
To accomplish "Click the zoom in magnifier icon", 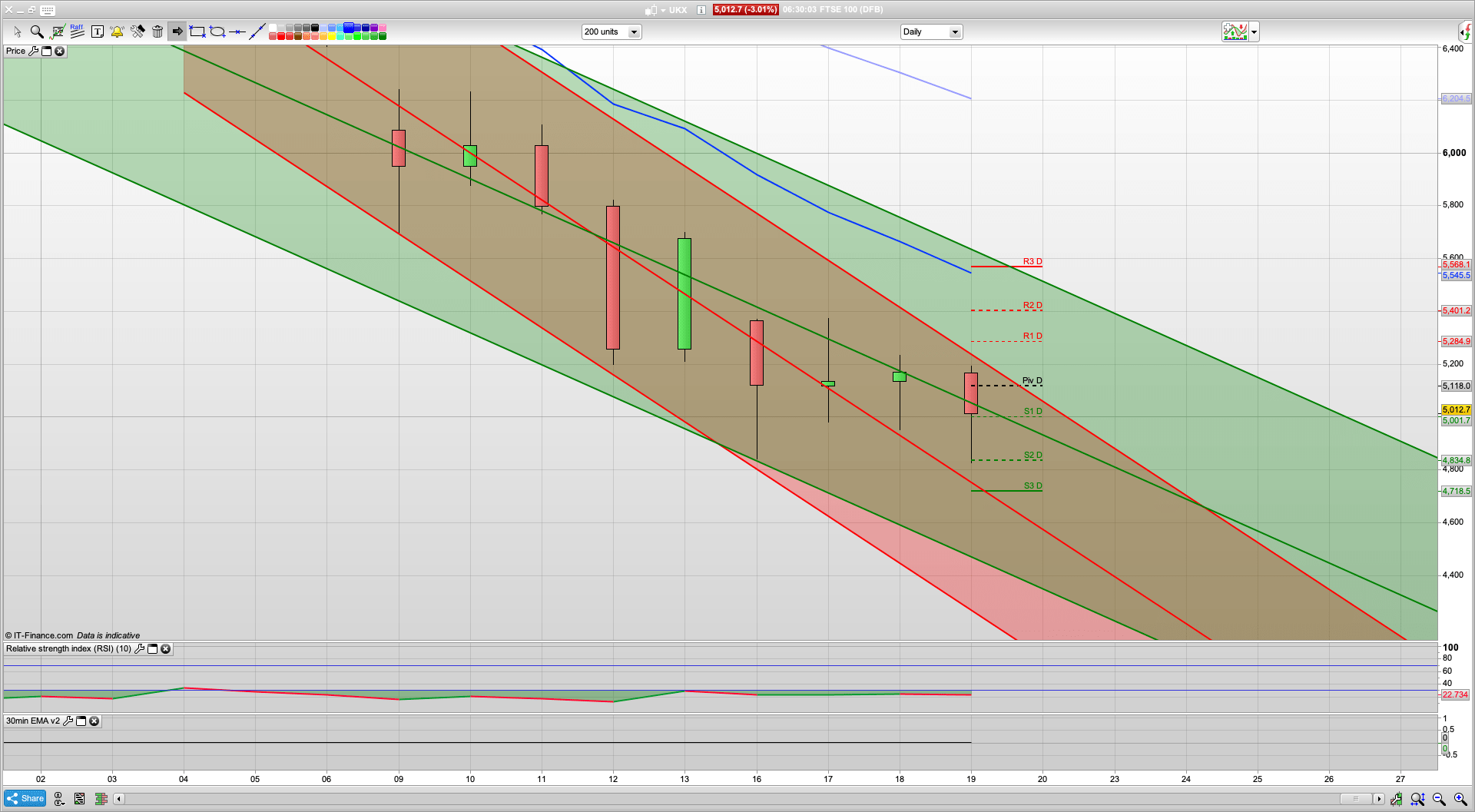I will (x=1460, y=799).
